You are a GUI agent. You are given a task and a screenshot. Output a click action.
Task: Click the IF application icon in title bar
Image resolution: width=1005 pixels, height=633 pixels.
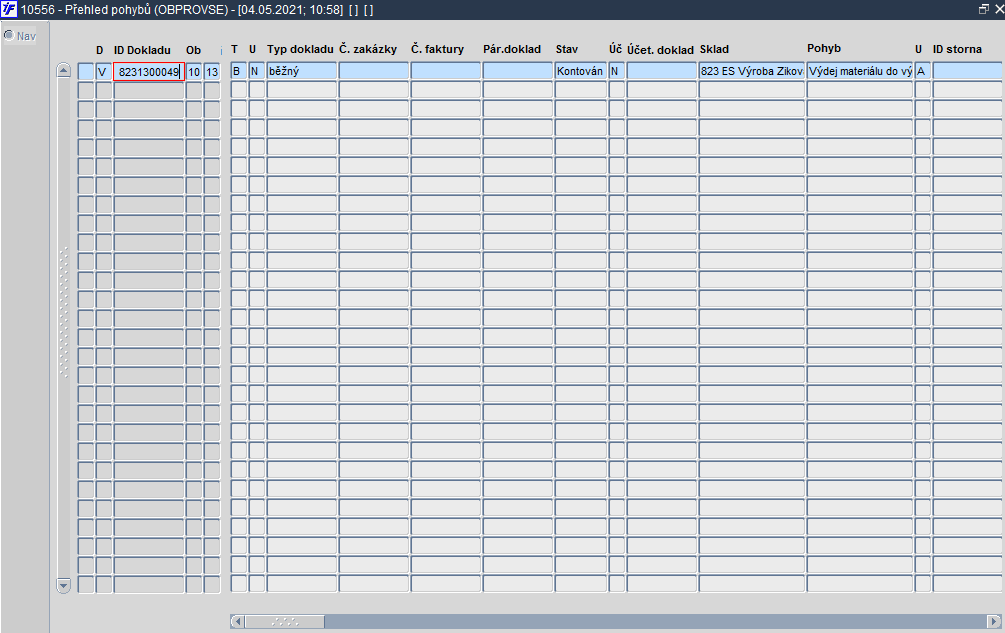[x=9, y=10]
